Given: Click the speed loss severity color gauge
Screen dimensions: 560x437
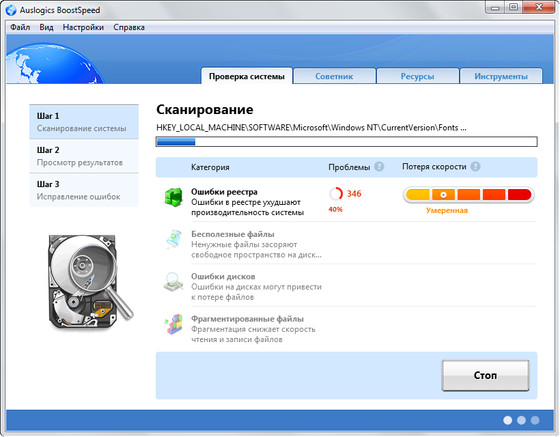Looking at the screenshot, I should click(469, 195).
